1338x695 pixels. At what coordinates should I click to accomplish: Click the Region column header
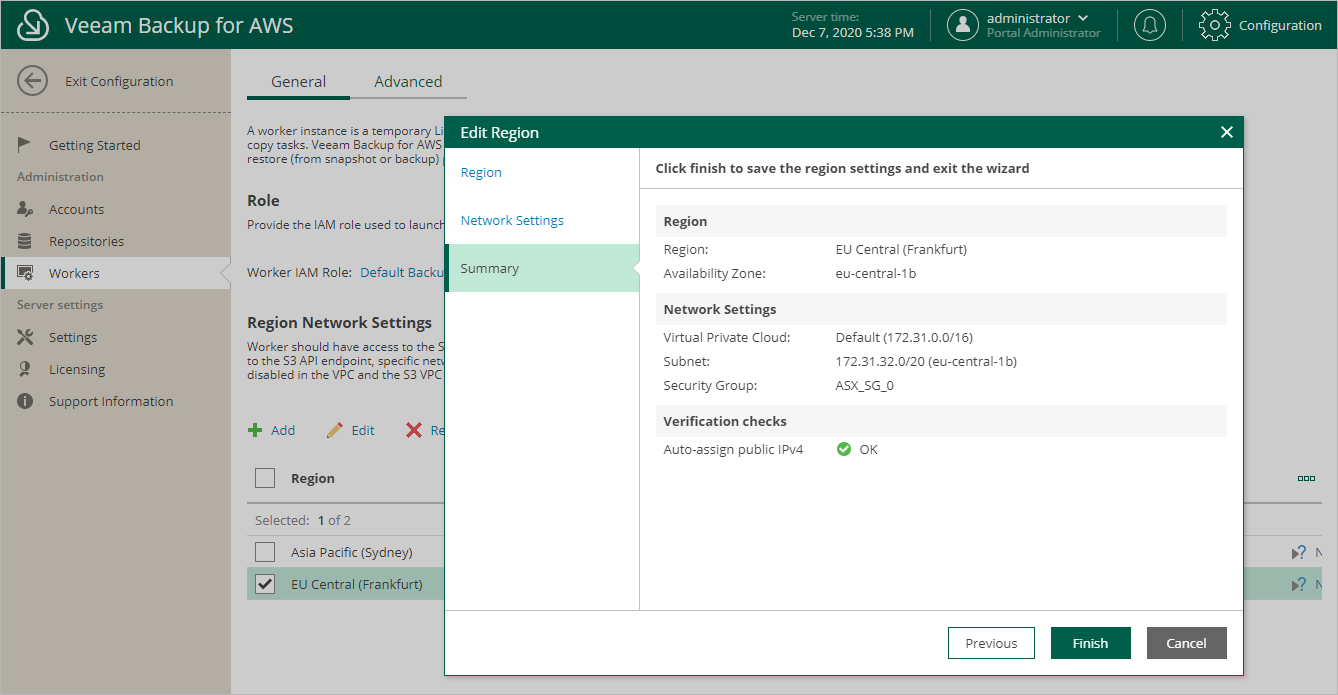pos(313,478)
